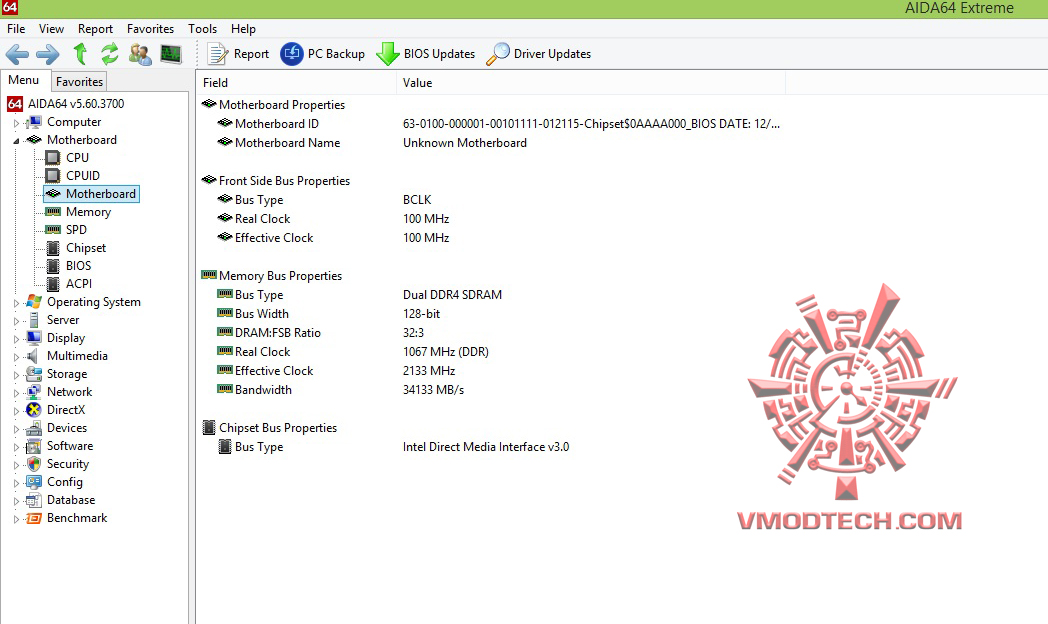Select the BIOS icon in tree
Viewport: 1048px width, 624px height.
(53, 266)
